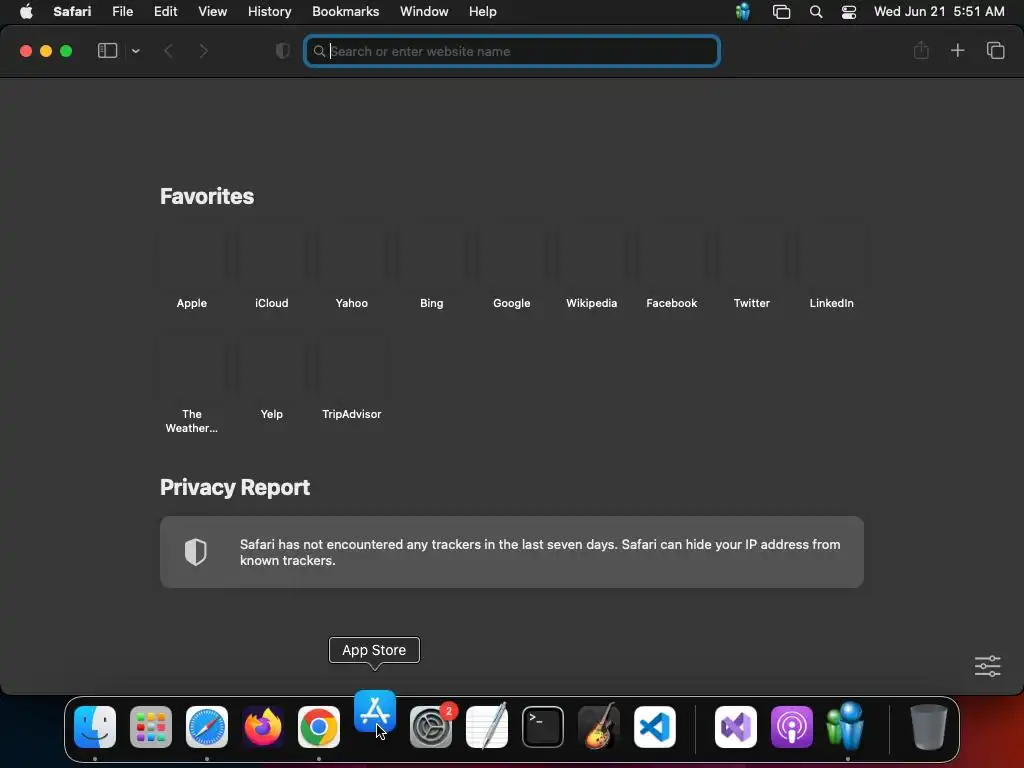This screenshot has height=768, width=1024.
Task: Open the App Store from the Dock
Action: click(375, 712)
